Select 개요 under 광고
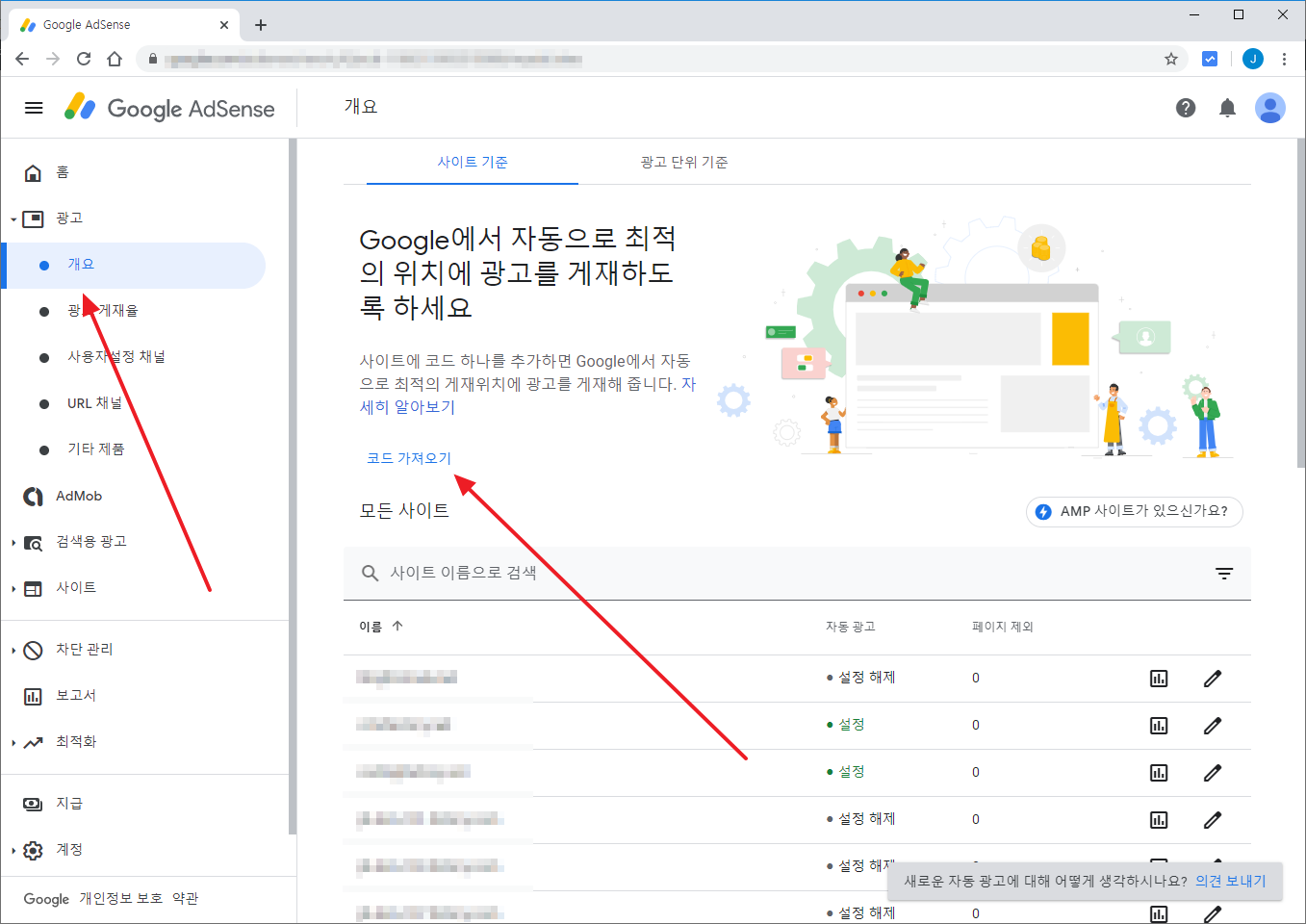This screenshot has height=924, width=1306. [135, 266]
